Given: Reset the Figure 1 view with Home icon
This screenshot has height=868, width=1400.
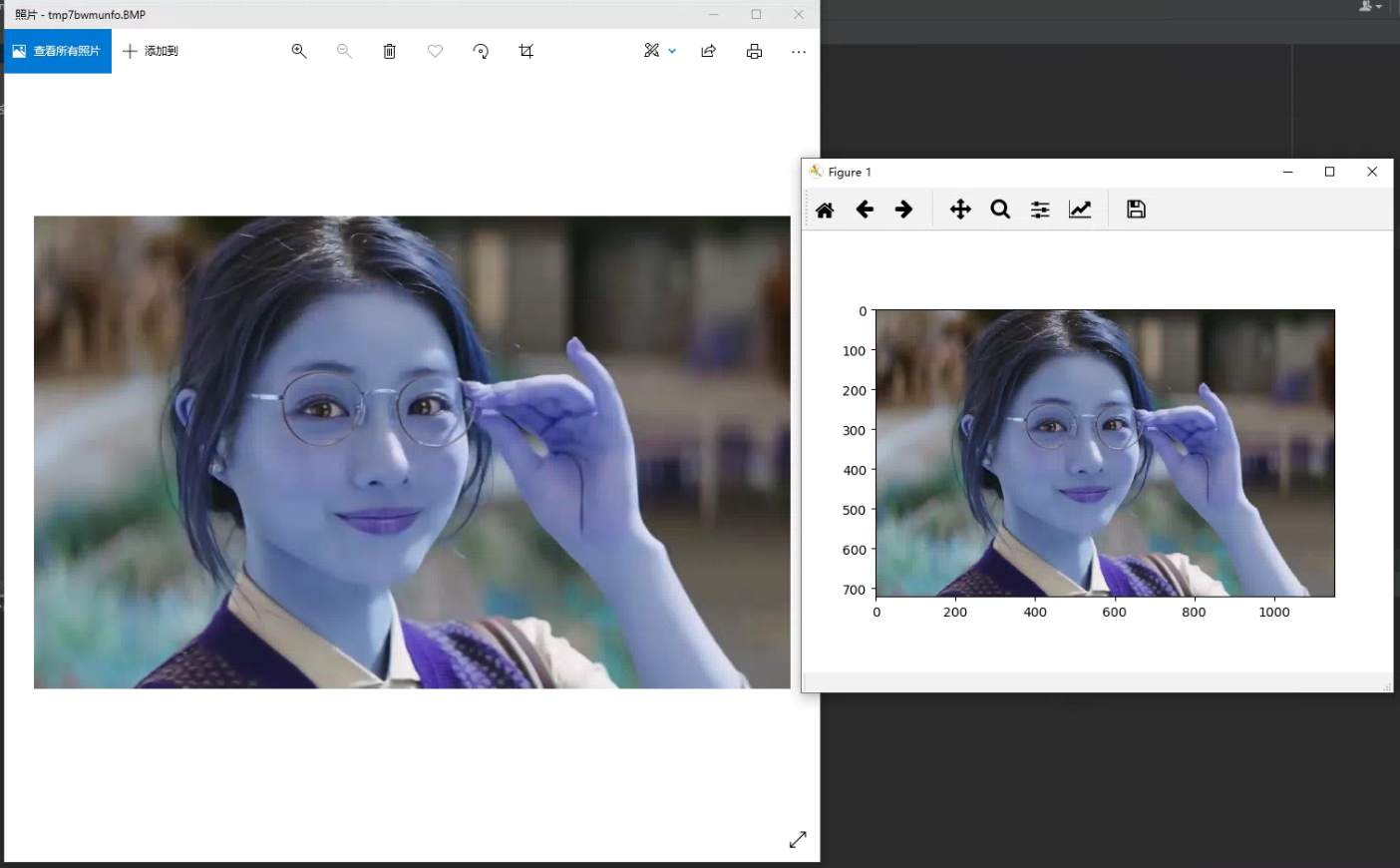Looking at the screenshot, I should click(x=825, y=210).
